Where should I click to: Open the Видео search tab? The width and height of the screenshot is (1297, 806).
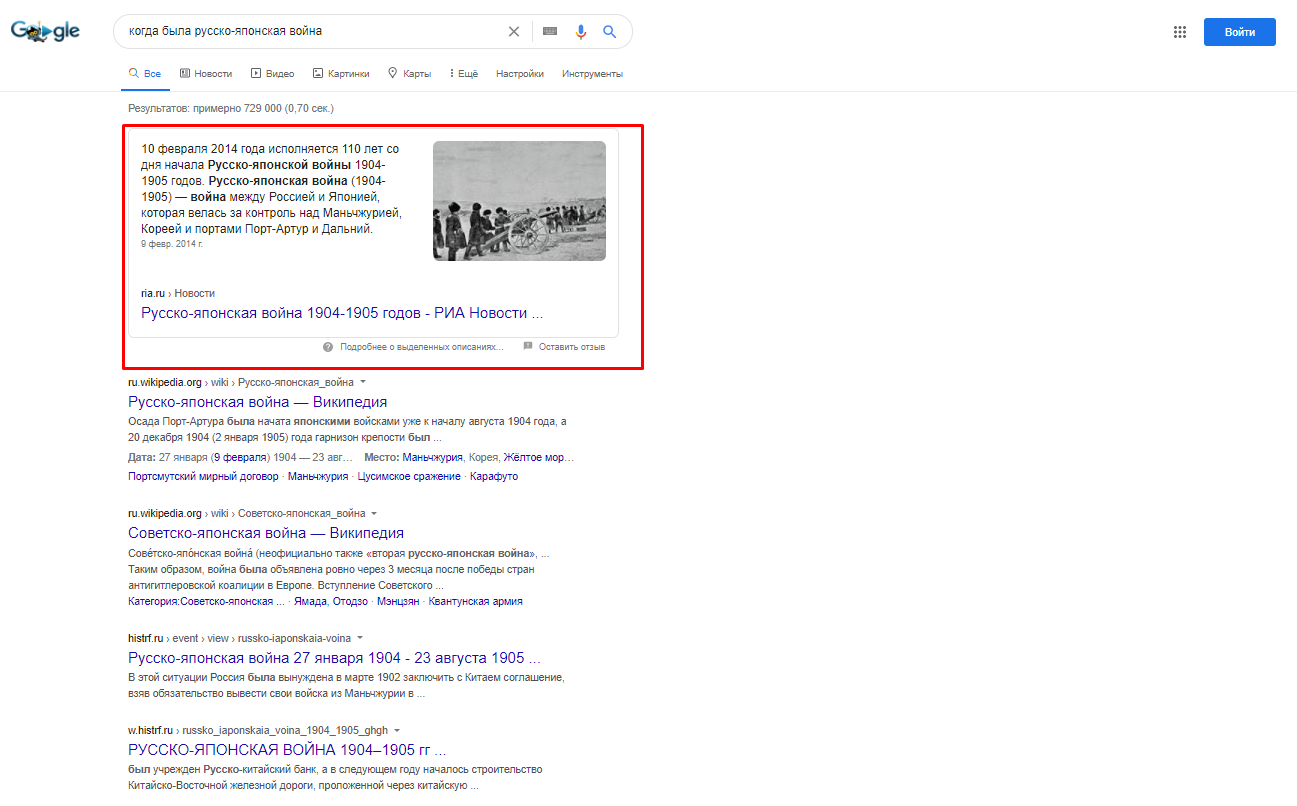(x=272, y=74)
